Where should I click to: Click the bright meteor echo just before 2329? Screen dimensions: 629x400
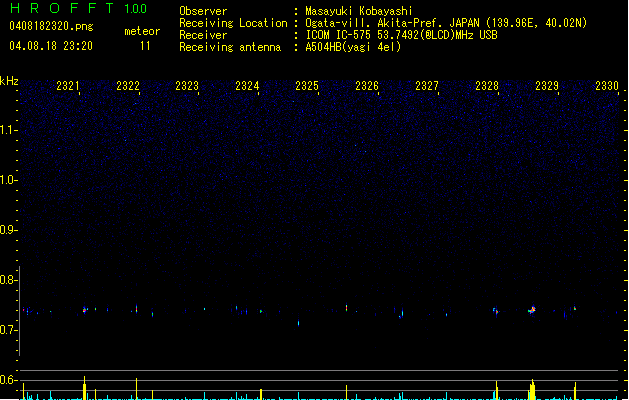point(532,310)
